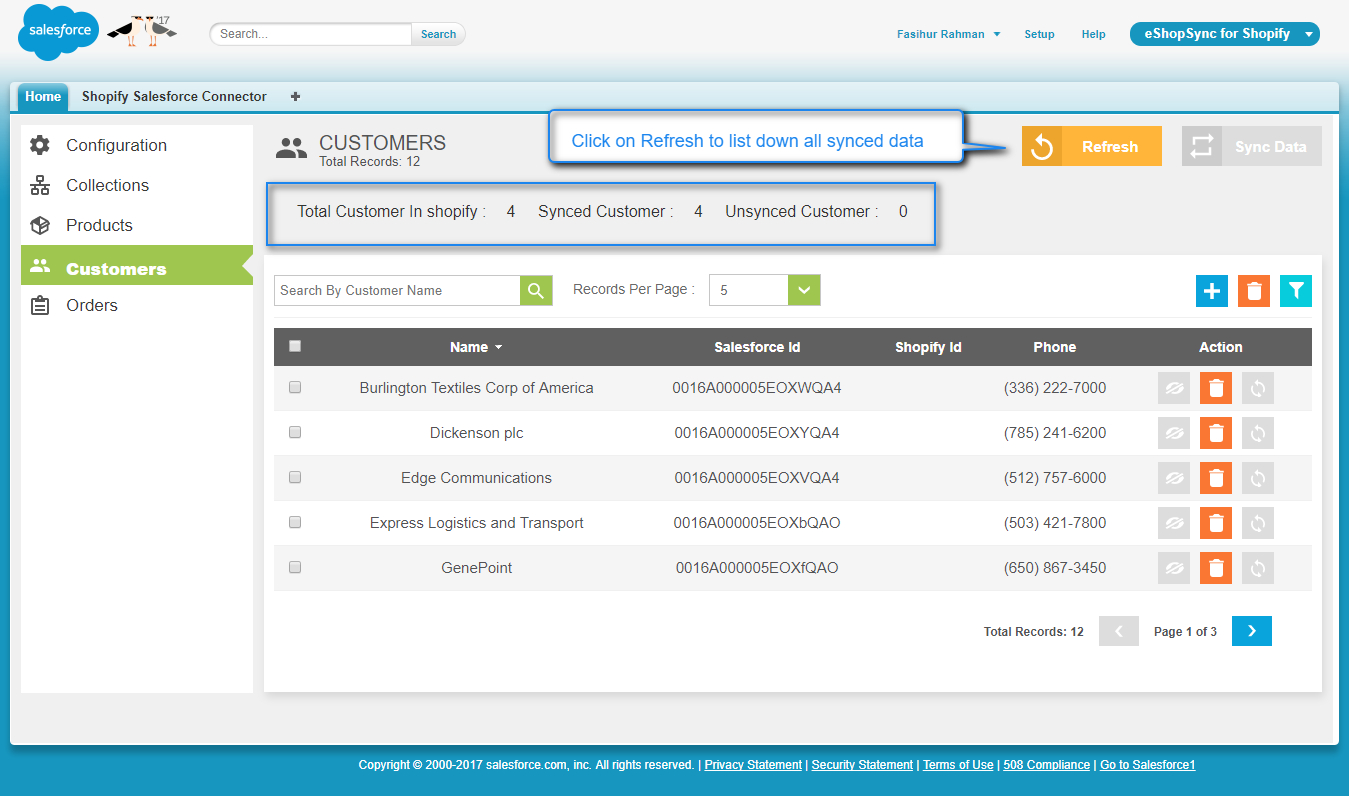Click the Search By Customer Name field
Viewport: 1349px width, 796px height.
click(397, 291)
